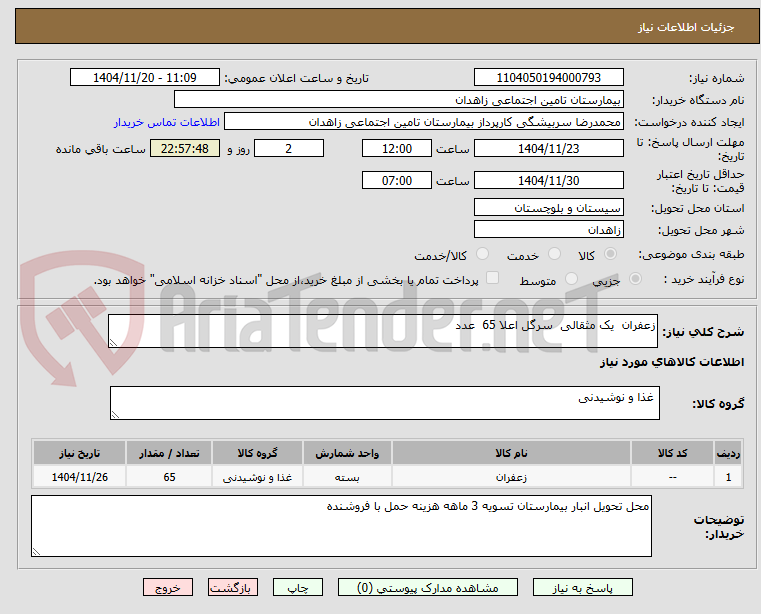Click the buyer name field بیمارستان تامین اجتماعی زاهدان
This screenshot has width=761, height=614.
click(398, 100)
